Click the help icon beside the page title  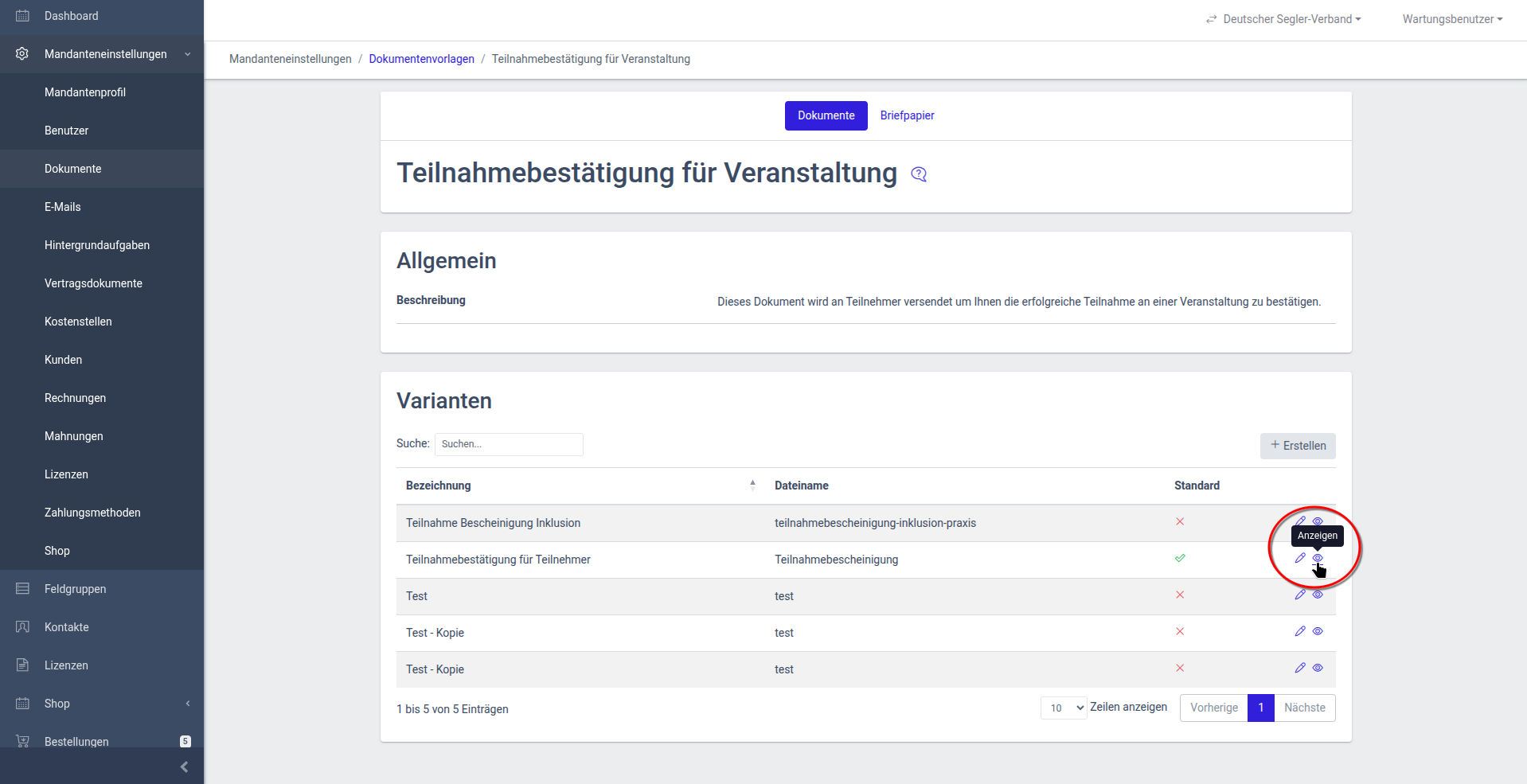coord(919,174)
